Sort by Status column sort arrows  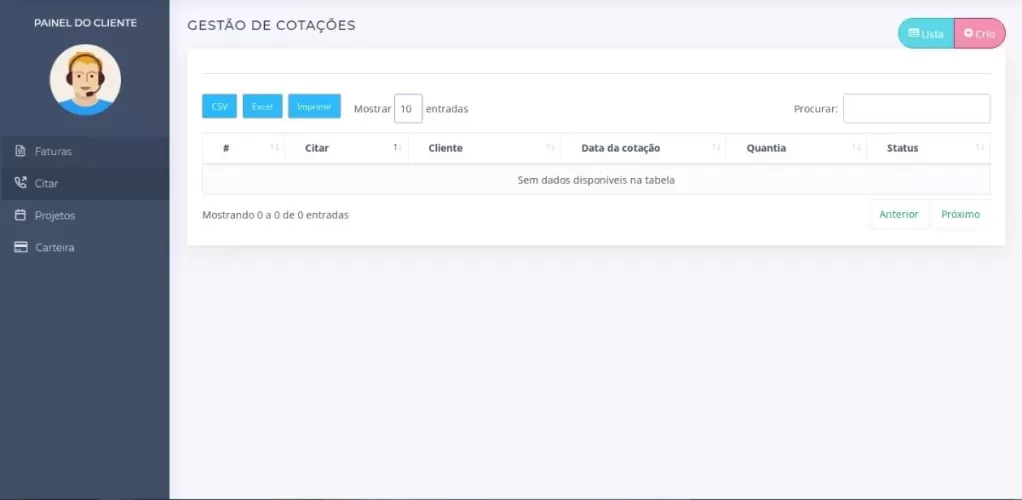[x=980, y=148]
